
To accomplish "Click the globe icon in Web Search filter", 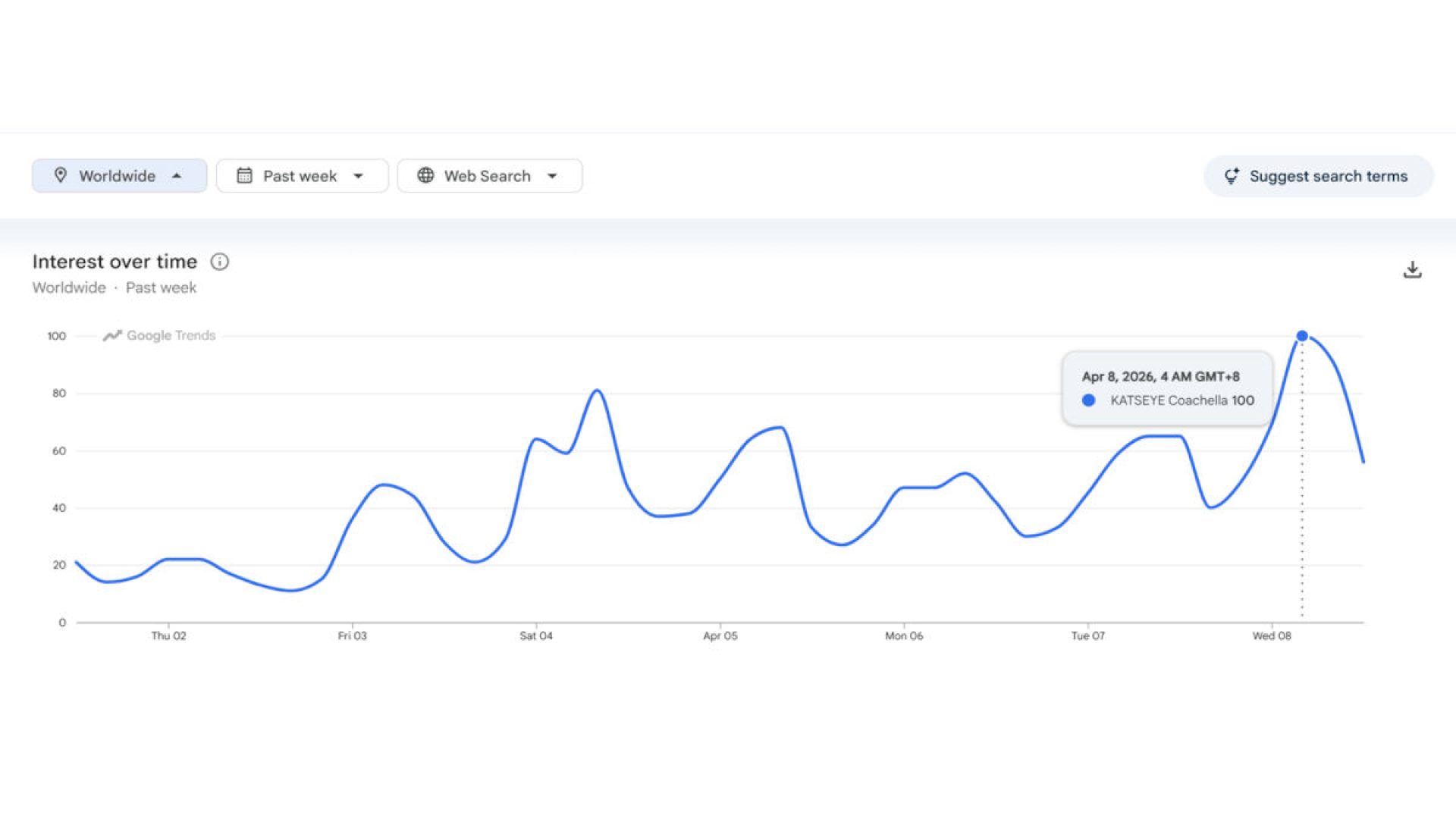I will click(425, 175).
